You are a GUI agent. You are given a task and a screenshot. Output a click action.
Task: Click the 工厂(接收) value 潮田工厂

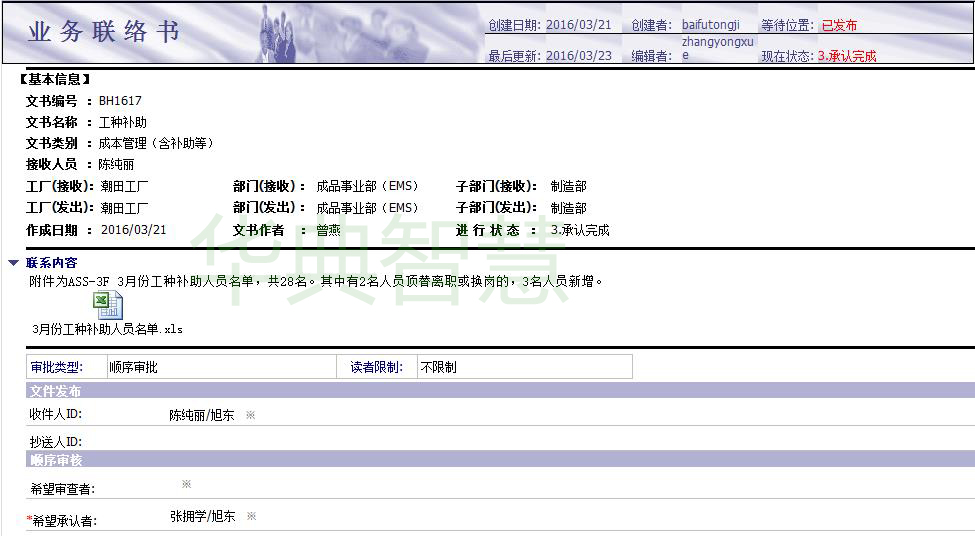click(124, 187)
